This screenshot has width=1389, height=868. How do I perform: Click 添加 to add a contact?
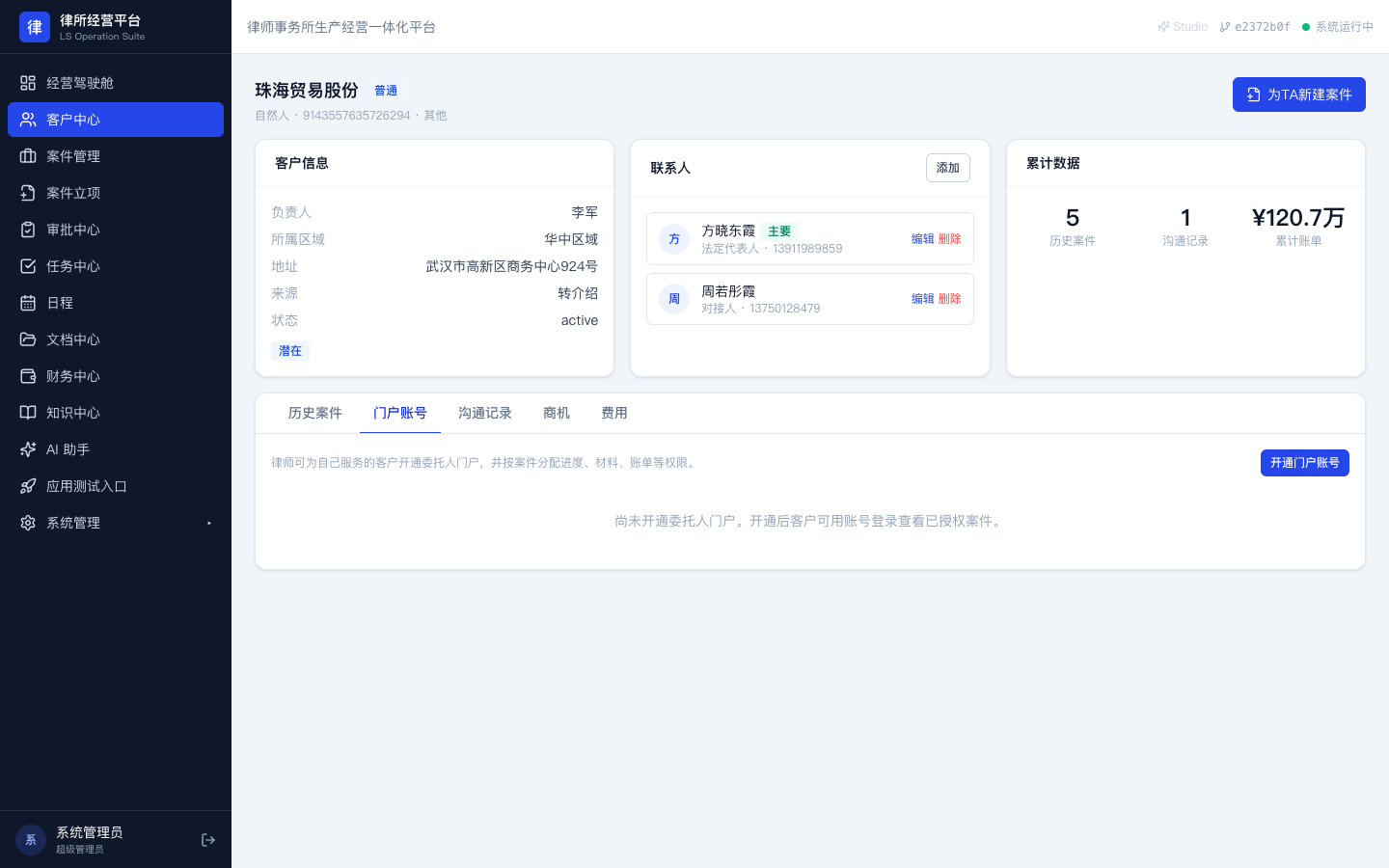(x=948, y=168)
